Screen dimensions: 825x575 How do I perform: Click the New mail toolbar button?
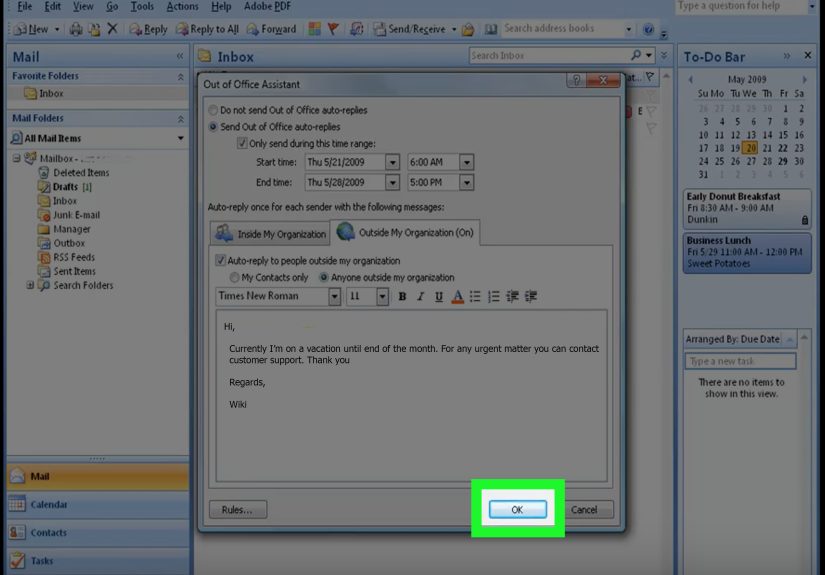pyautogui.click(x=32, y=29)
